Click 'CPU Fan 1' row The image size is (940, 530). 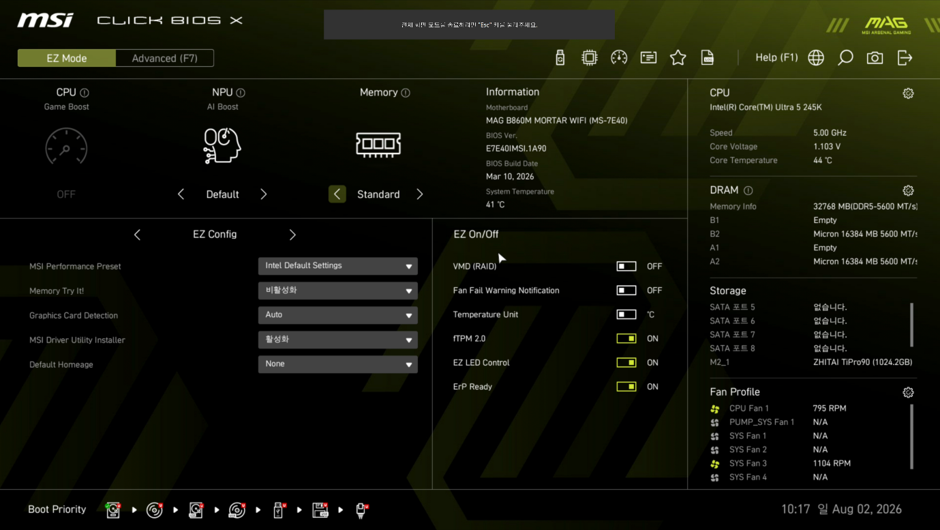808,408
